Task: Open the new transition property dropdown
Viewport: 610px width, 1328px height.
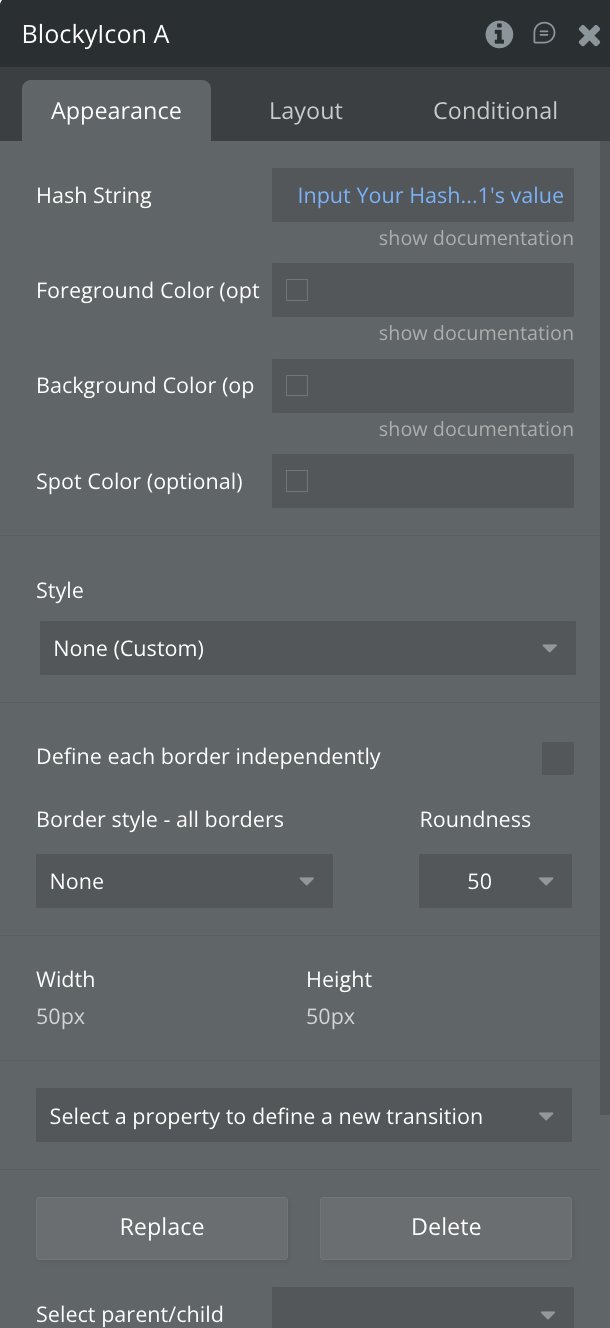Action: tap(303, 1116)
